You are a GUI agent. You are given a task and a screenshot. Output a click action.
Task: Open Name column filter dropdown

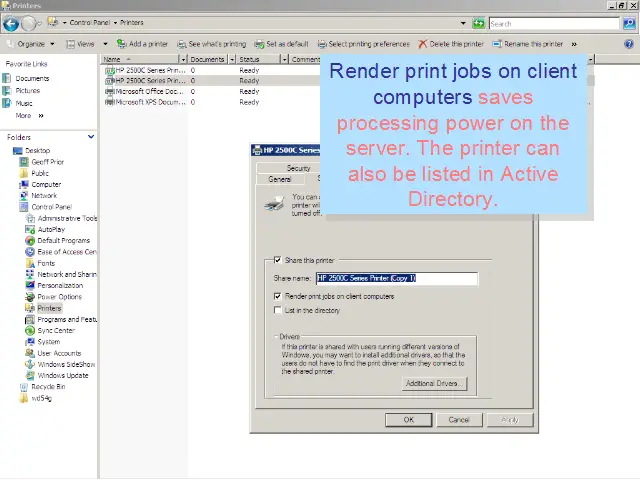point(183,60)
